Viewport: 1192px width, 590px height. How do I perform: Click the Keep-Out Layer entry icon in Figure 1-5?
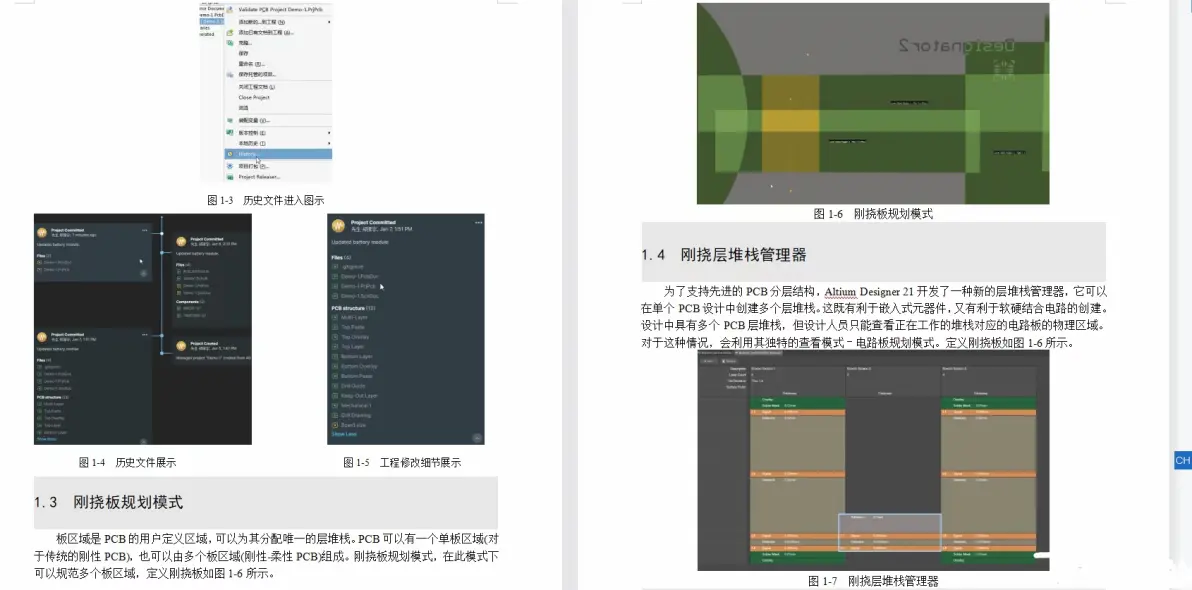click(334, 396)
